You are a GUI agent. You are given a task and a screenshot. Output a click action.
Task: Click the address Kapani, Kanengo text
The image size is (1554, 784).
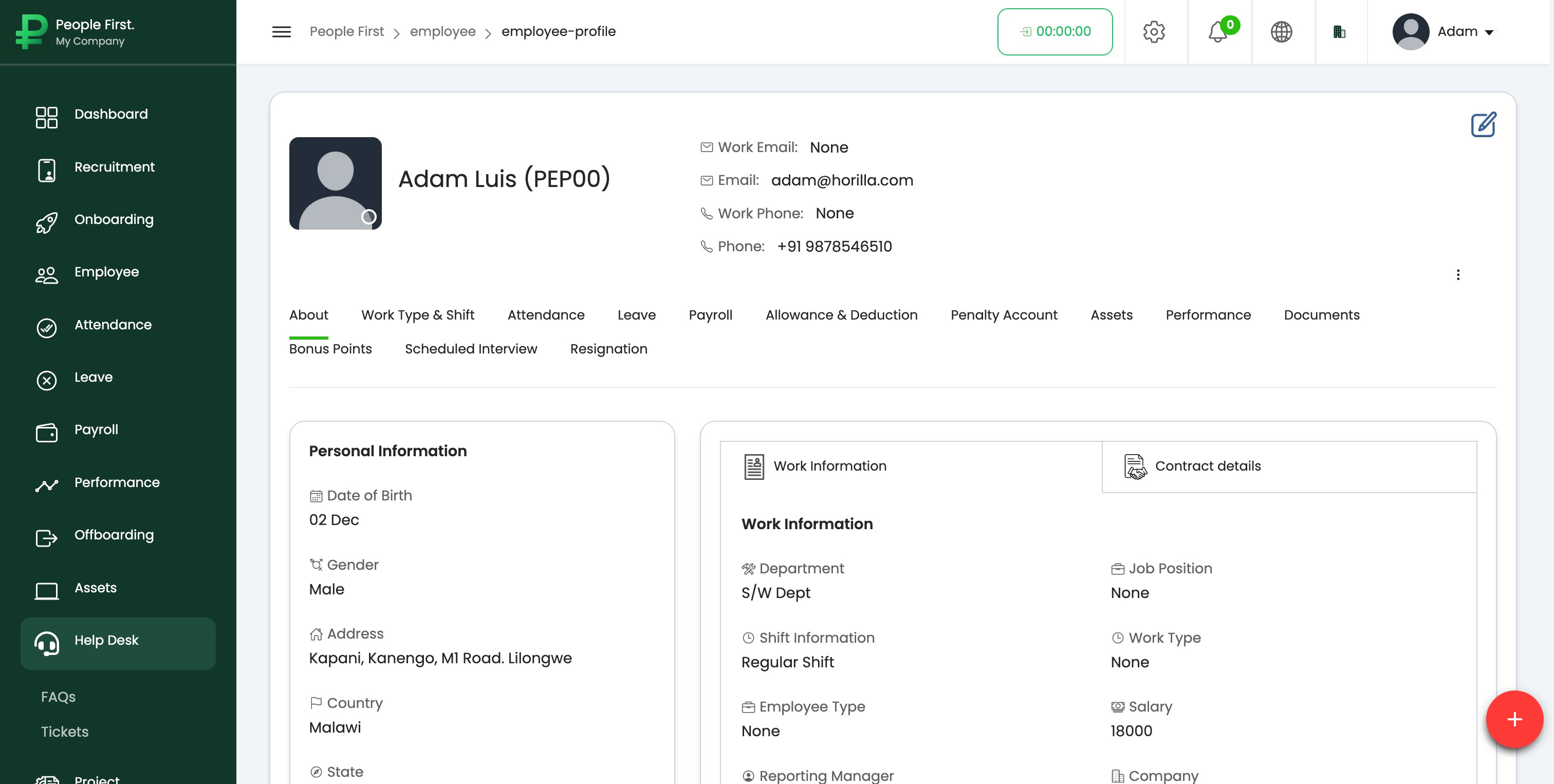(x=440, y=658)
